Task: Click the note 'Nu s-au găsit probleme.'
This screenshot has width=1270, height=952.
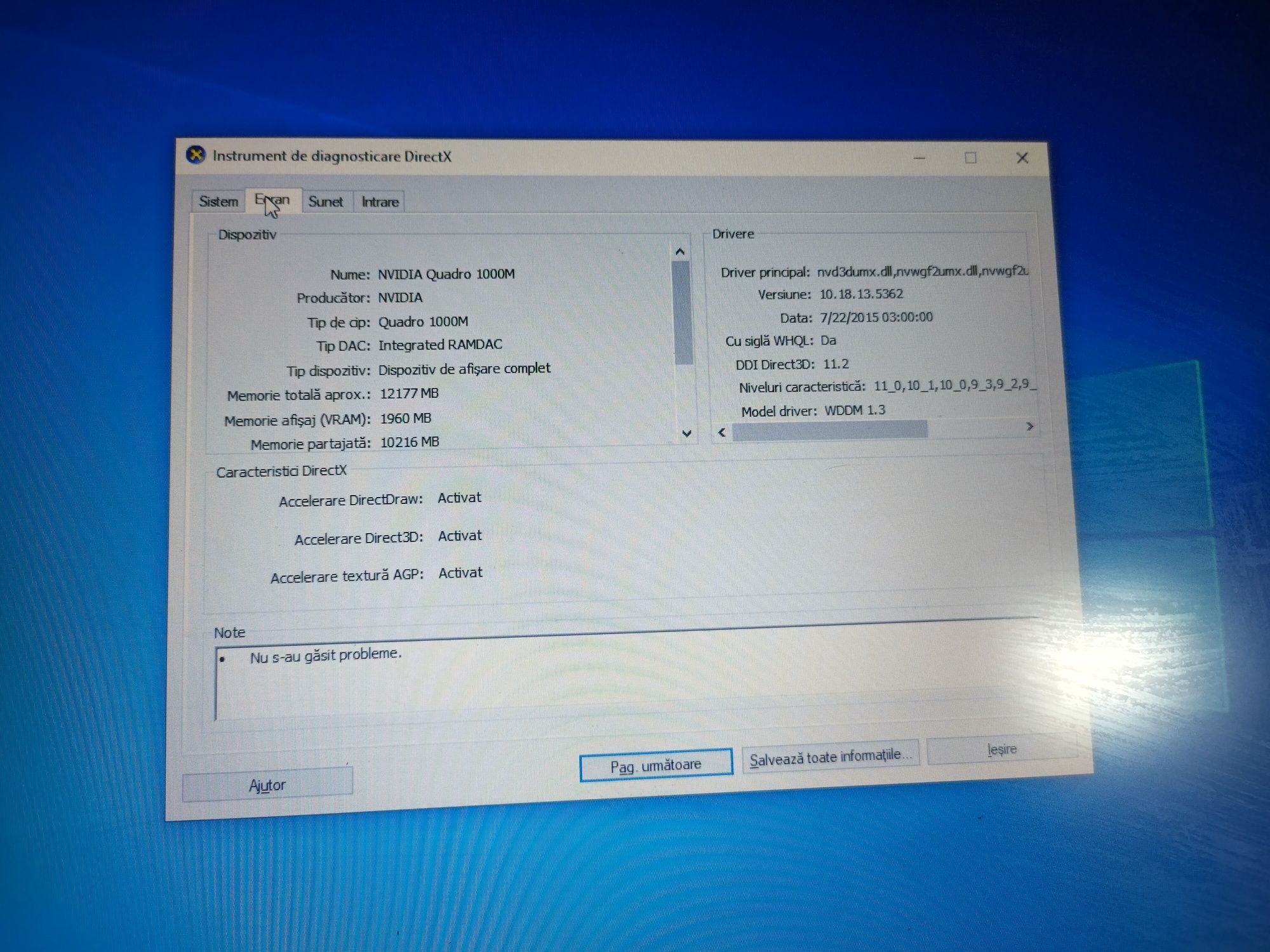Action: (x=326, y=655)
